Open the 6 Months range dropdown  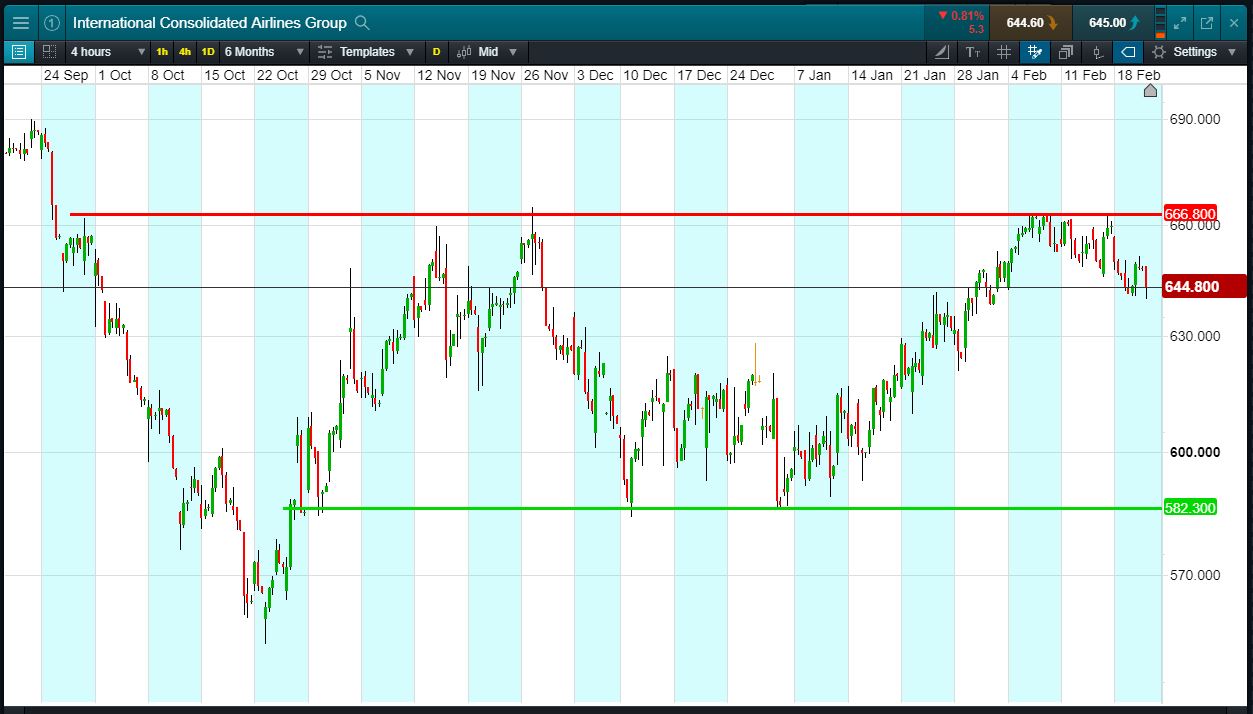coord(264,52)
